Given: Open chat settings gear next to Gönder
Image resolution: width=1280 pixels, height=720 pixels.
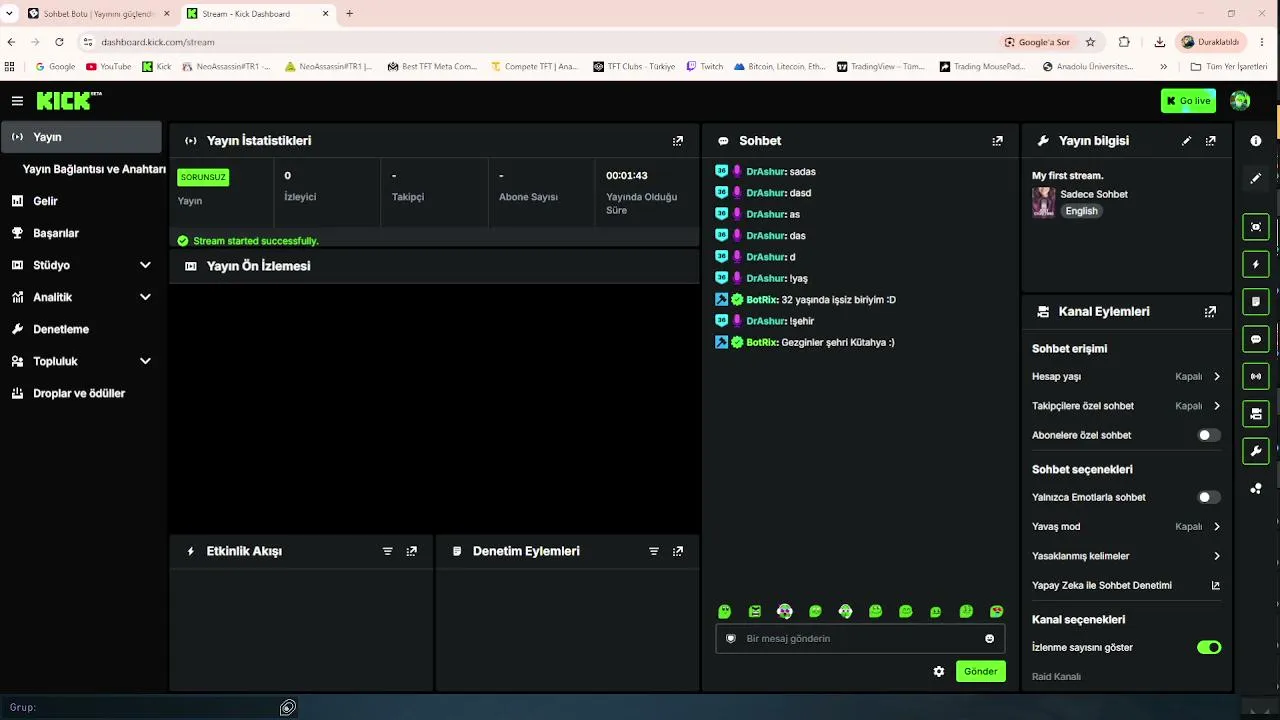Looking at the screenshot, I should click(x=939, y=672).
